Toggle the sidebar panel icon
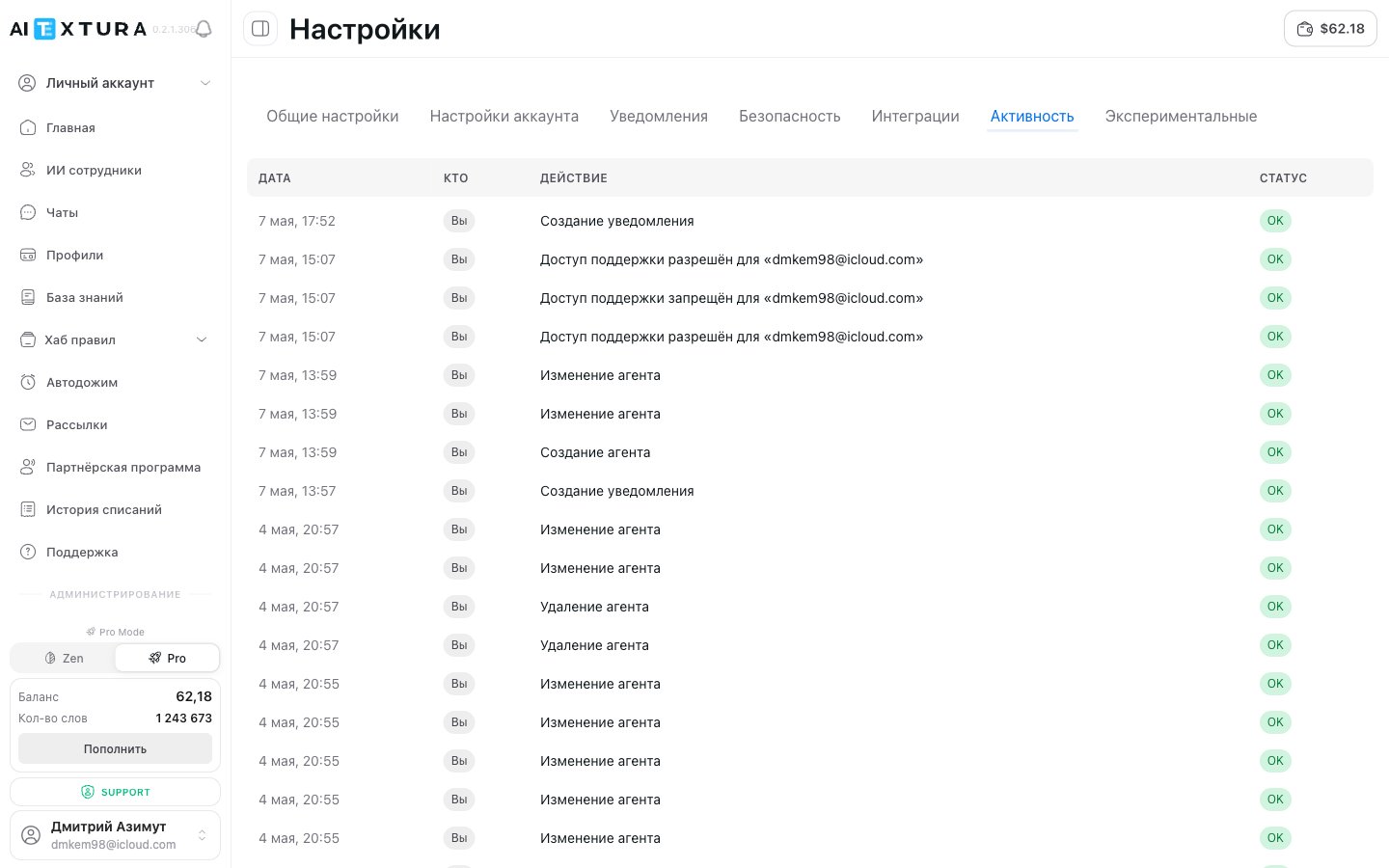This screenshot has width=1389, height=868. click(260, 29)
